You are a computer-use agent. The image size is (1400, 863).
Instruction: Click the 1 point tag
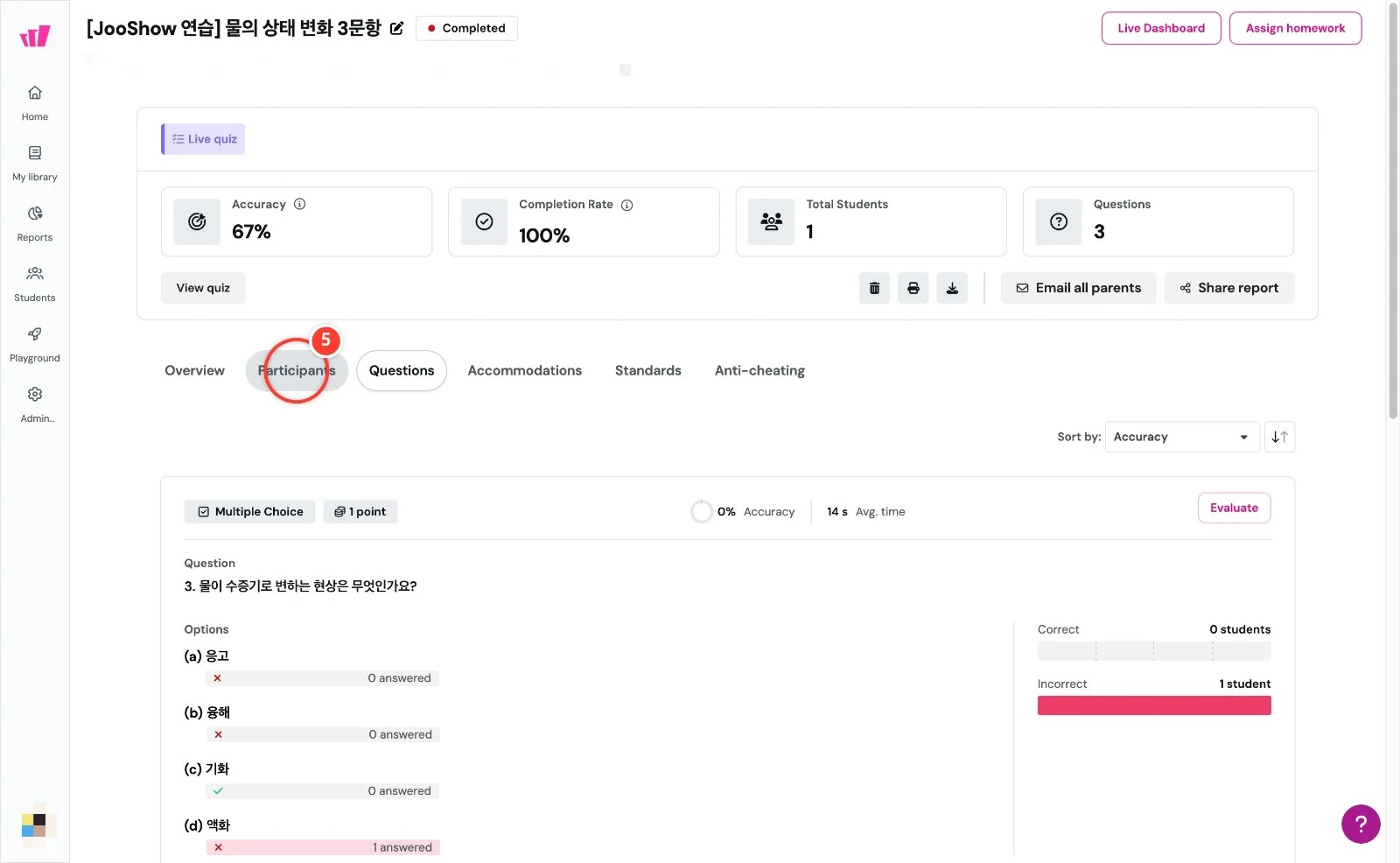coord(360,512)
